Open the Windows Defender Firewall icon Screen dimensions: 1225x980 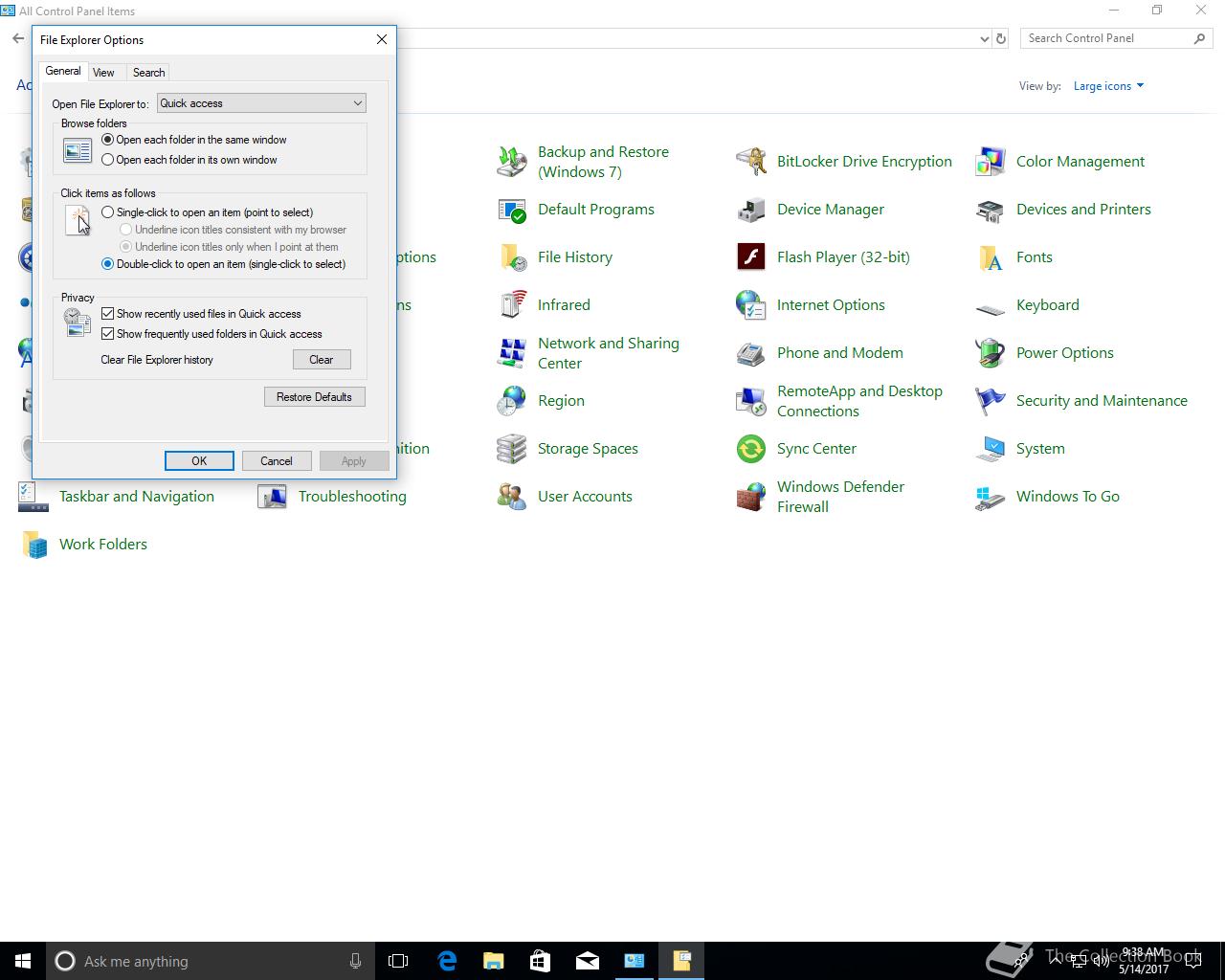point(751,497)
